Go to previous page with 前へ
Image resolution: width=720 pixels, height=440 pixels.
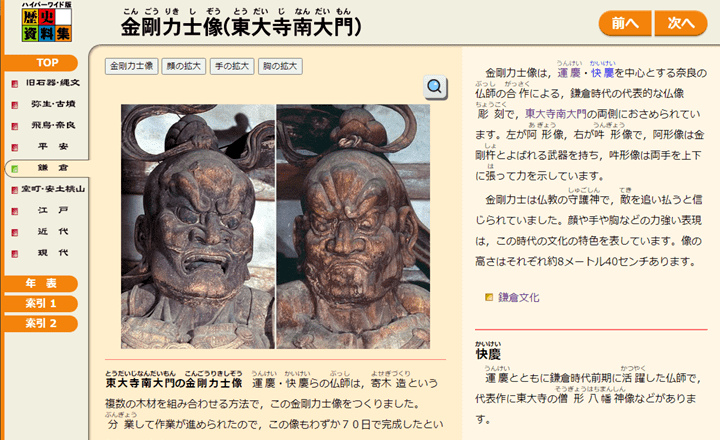(624, 23)
